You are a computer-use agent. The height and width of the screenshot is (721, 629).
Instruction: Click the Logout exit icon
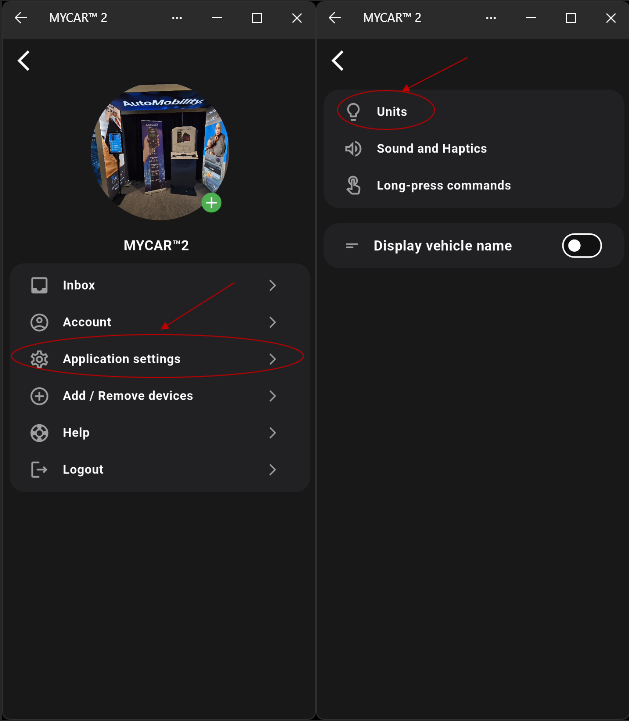coord(39,469)
